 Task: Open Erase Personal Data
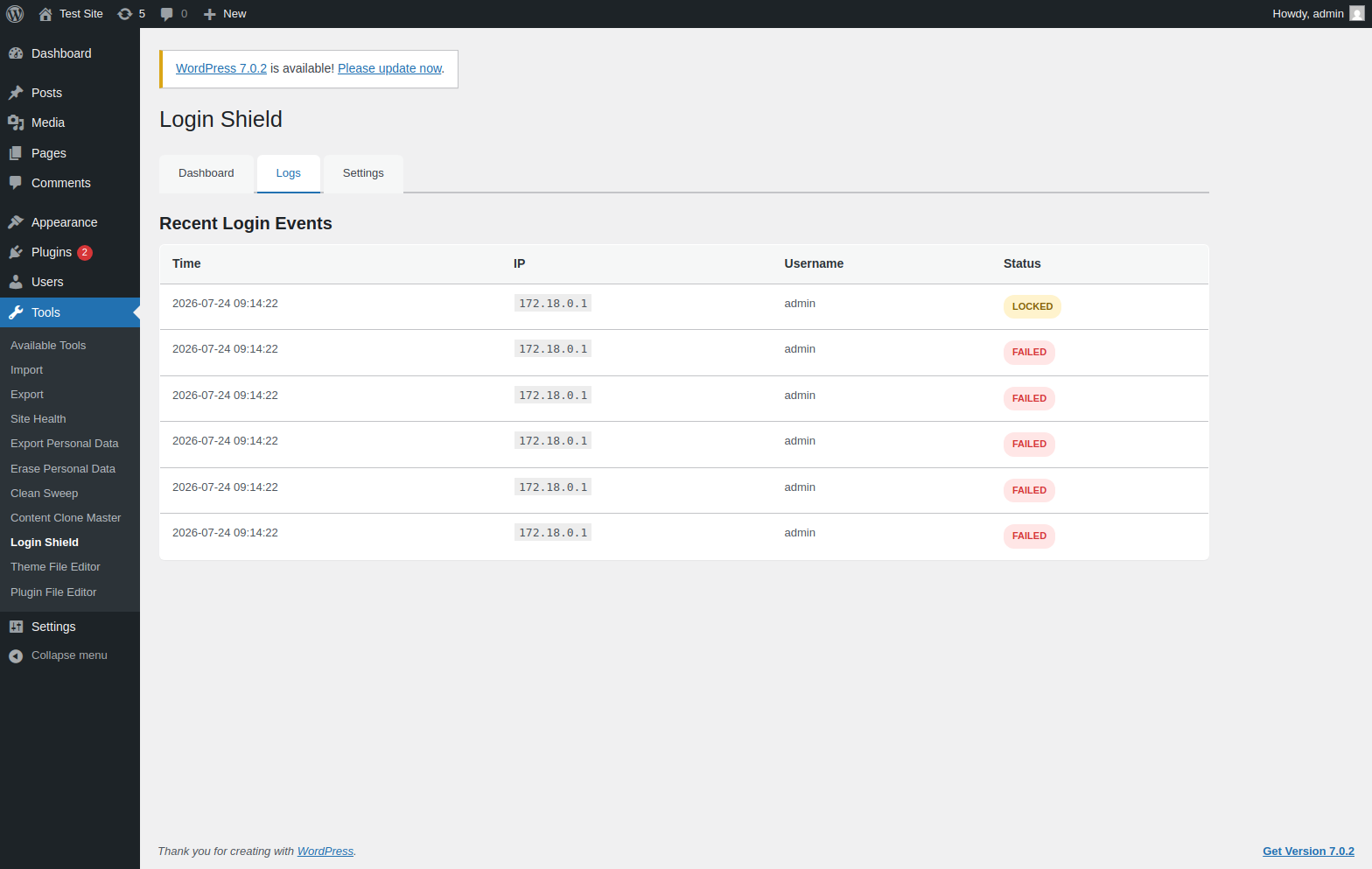click(63, 469)
